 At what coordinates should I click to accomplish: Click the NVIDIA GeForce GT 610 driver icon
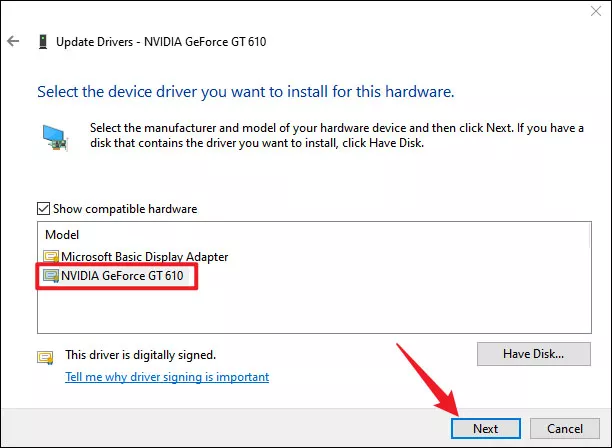click(51, 276)
